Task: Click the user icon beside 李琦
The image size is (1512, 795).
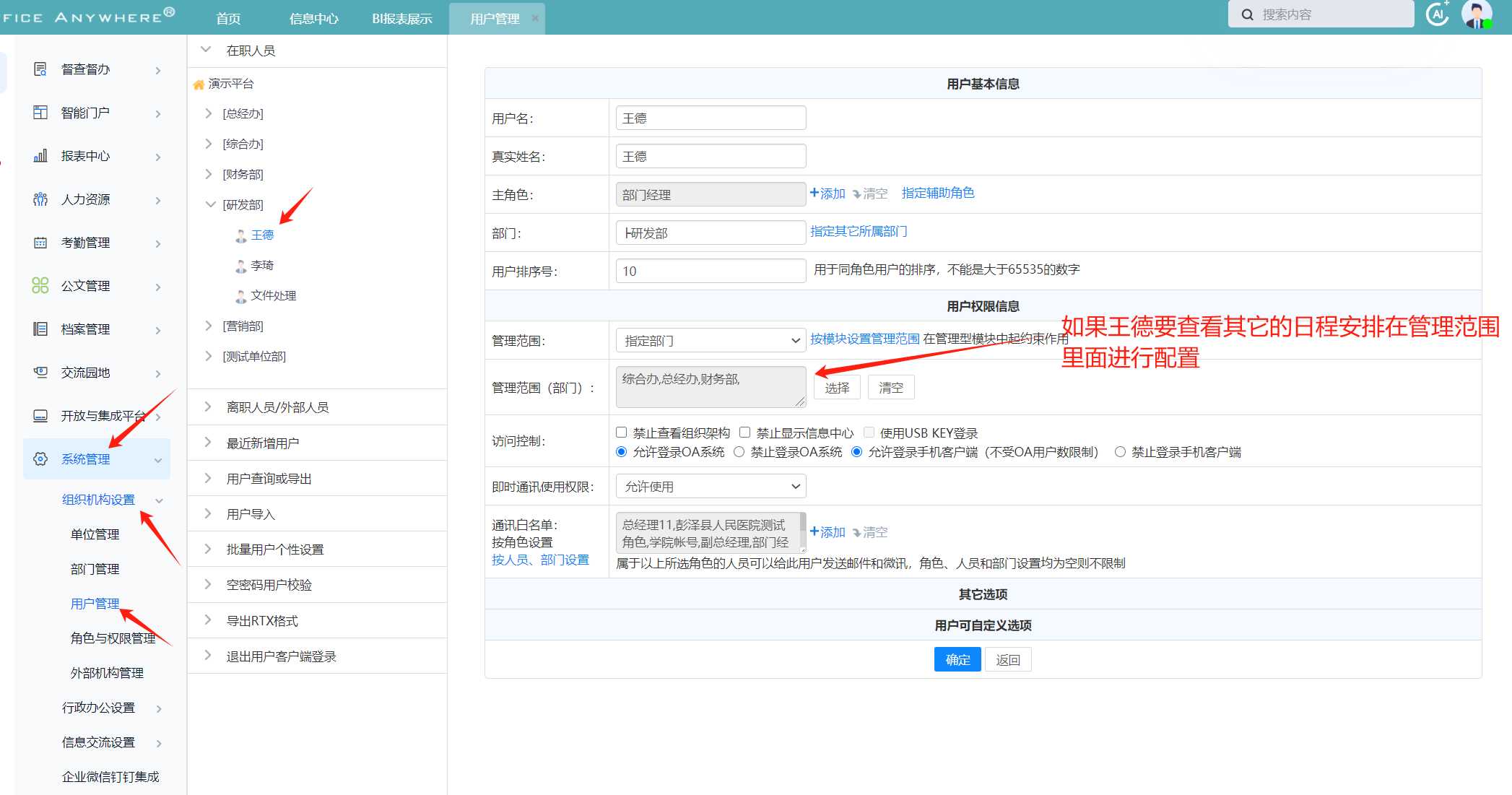Action: 241,266
